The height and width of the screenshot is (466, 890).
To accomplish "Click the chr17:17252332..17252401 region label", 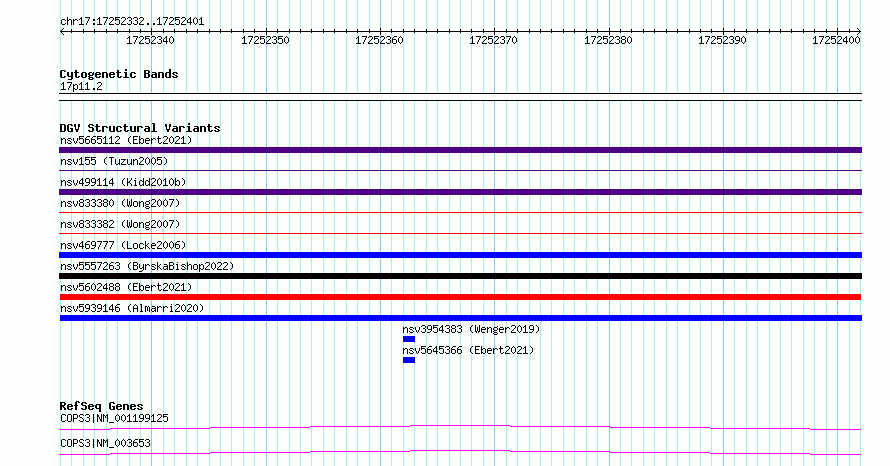I will pyautogui.click(x=132, y=22).
